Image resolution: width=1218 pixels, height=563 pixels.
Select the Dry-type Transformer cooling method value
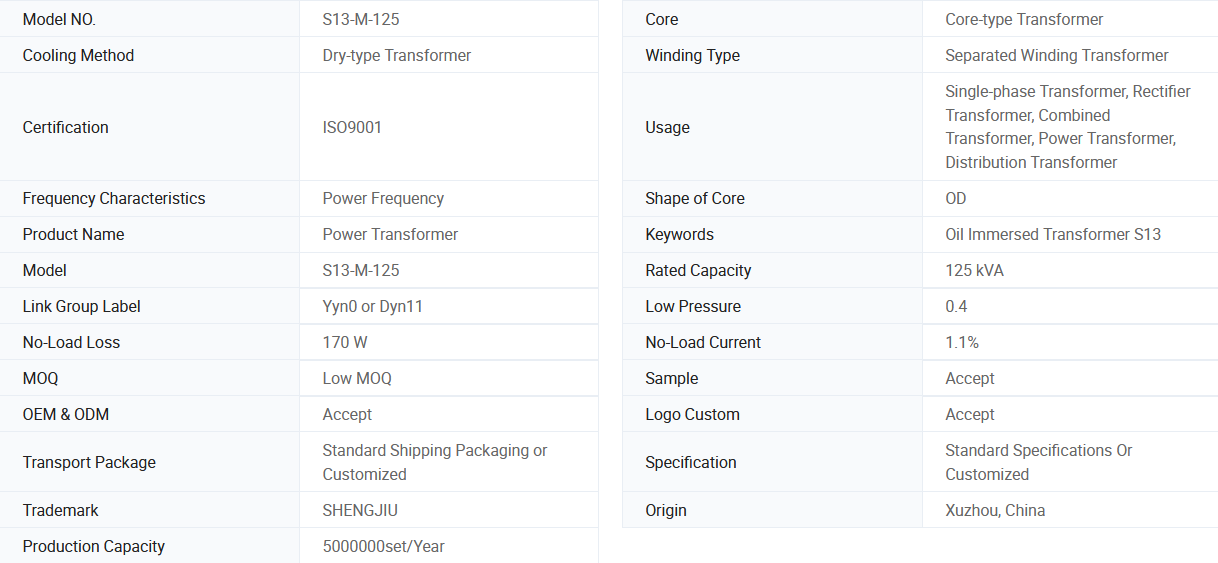click(x=396, y=55)
